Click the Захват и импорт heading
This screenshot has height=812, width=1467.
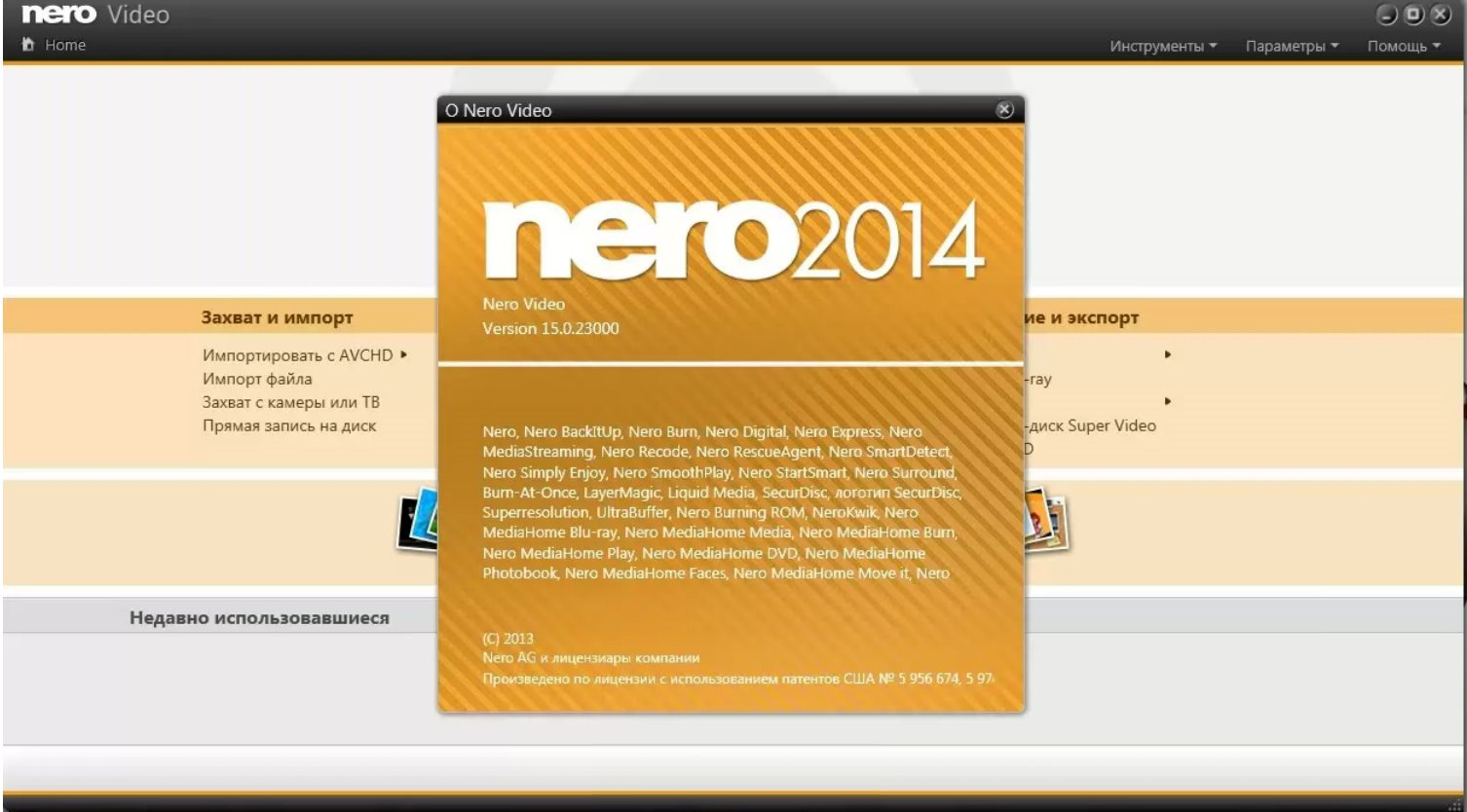(277, 317)
